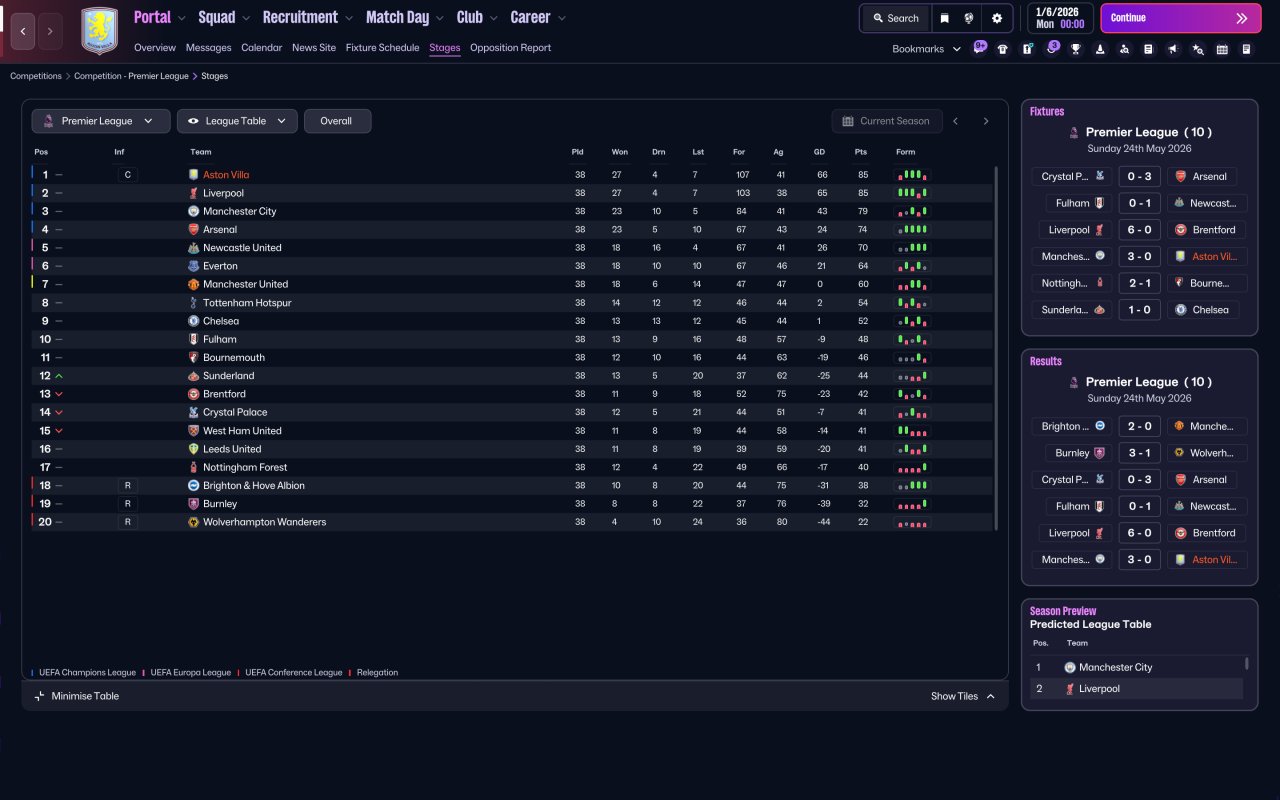This screenshot has height=800, width=1280.
Task: Click the trophy icon in the bookmarks bar
Action: coord(1076,49)
